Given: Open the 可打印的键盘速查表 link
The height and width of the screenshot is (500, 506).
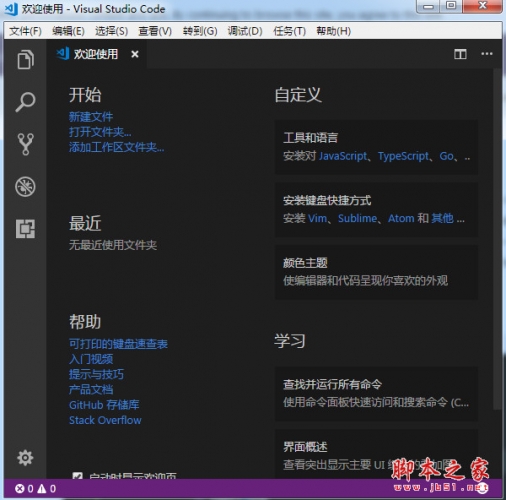Looking at the screenshot, I should coord(118,344).
